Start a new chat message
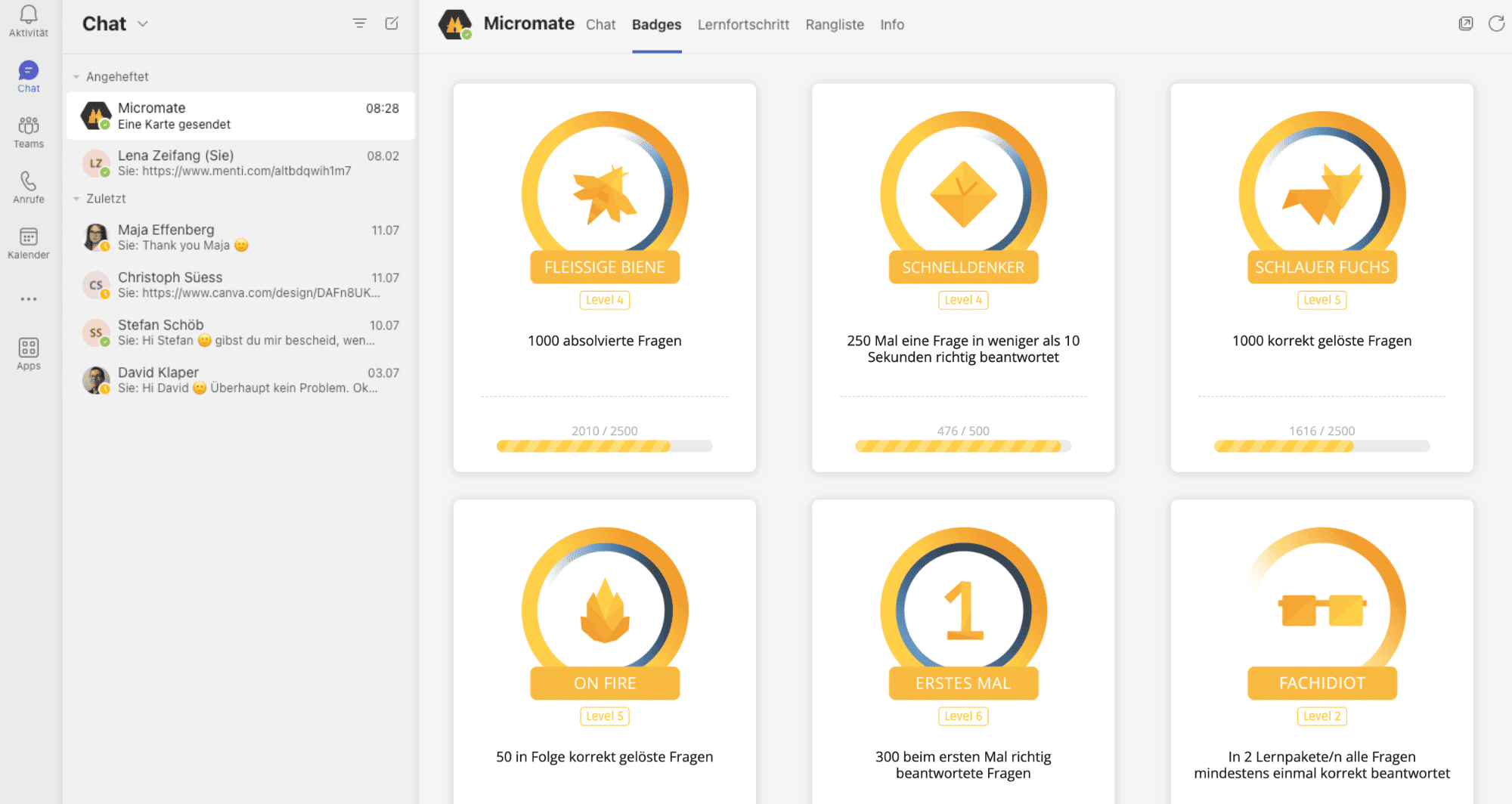The height and width of the screenshot is (804, 1512). coord(391,23)
